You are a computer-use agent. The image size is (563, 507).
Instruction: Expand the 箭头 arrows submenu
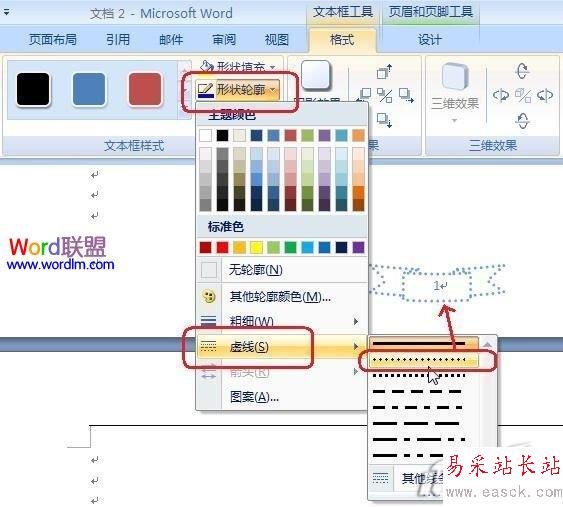pos(282,372)
